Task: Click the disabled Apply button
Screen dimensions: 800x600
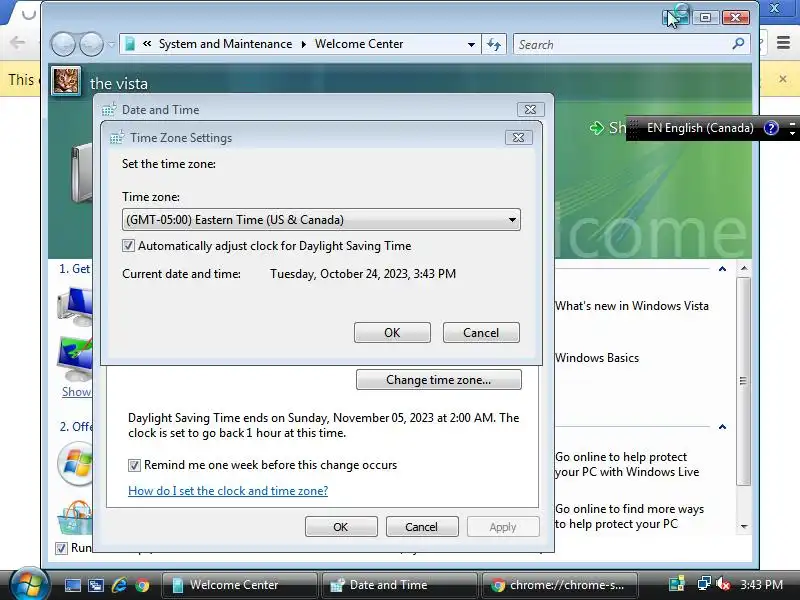Action: pyautogui.click(x=503, y=527)
